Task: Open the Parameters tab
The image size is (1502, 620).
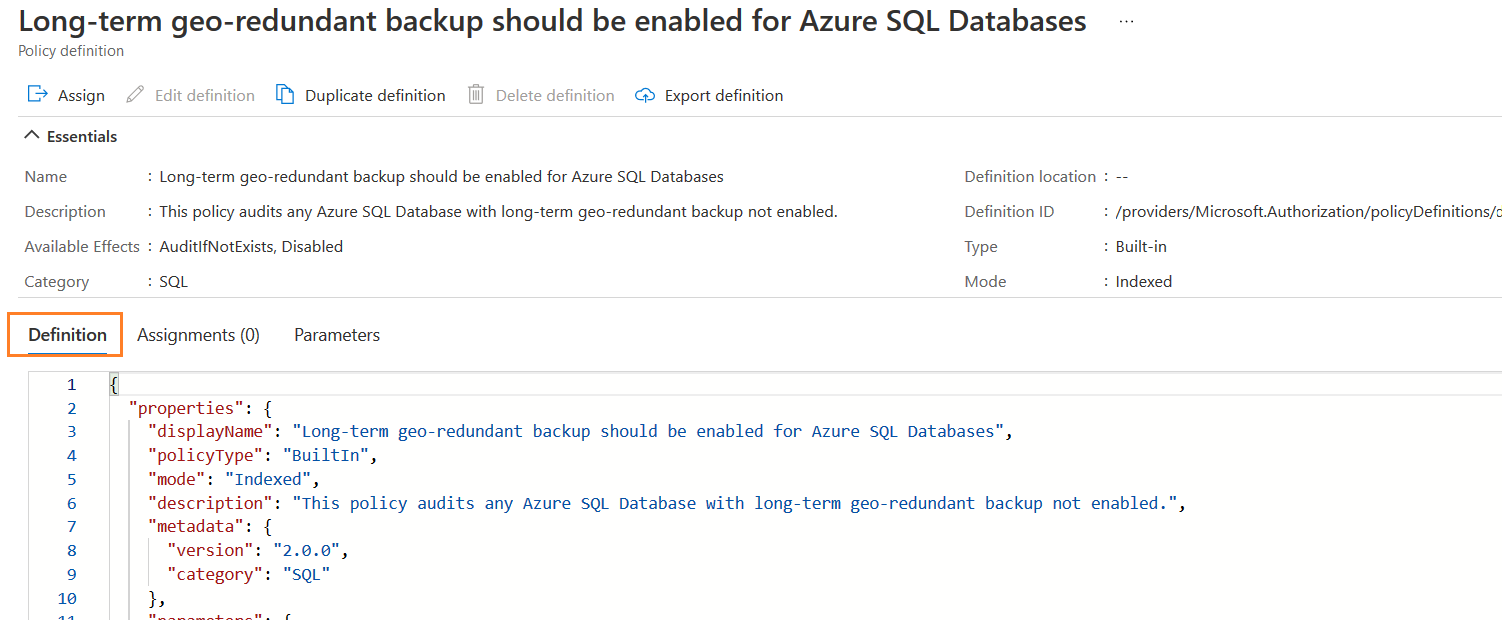Action: coord(337,335)
